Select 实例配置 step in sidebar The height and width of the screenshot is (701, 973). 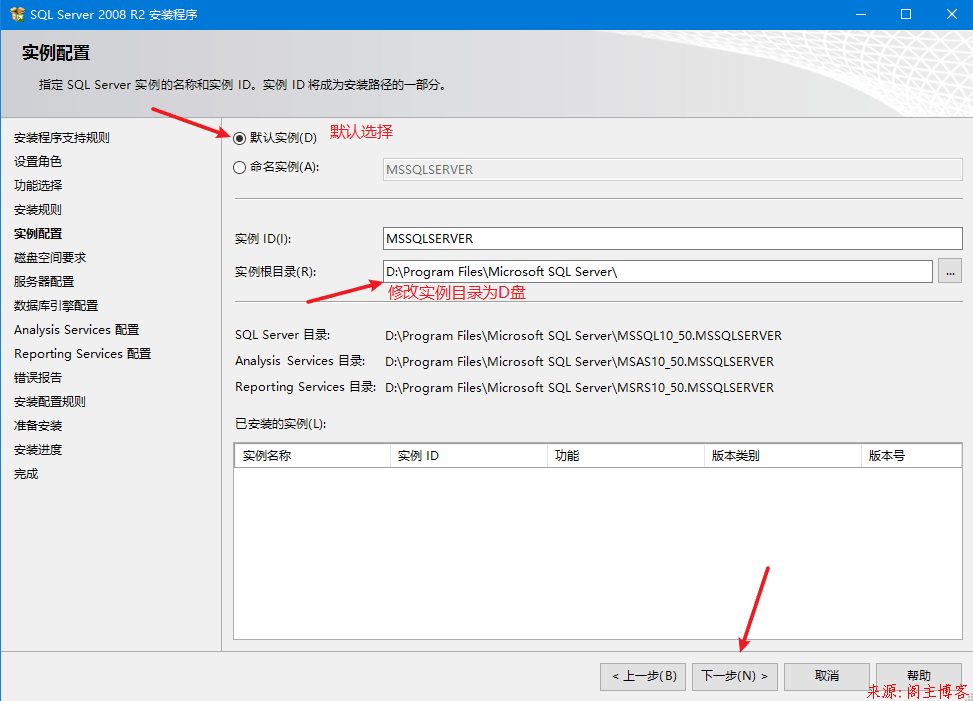coord(38,234)
